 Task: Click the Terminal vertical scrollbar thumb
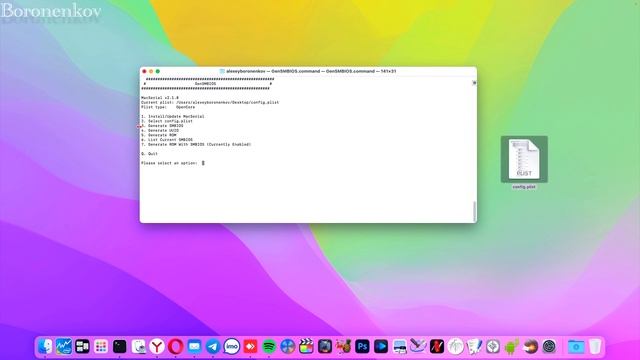coord(474,211)
